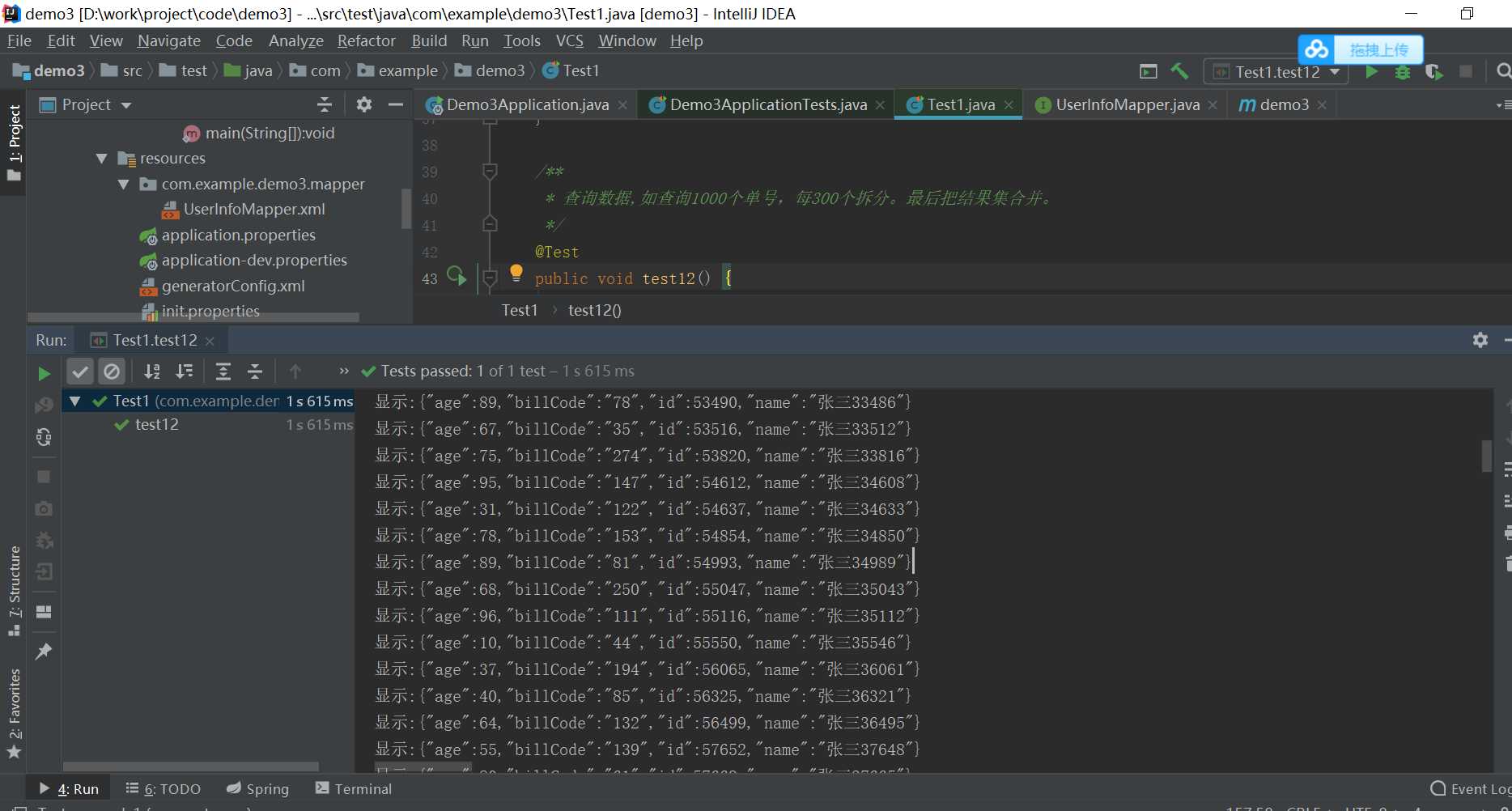
Task: Collapse all test results
Action: point(255,372)
